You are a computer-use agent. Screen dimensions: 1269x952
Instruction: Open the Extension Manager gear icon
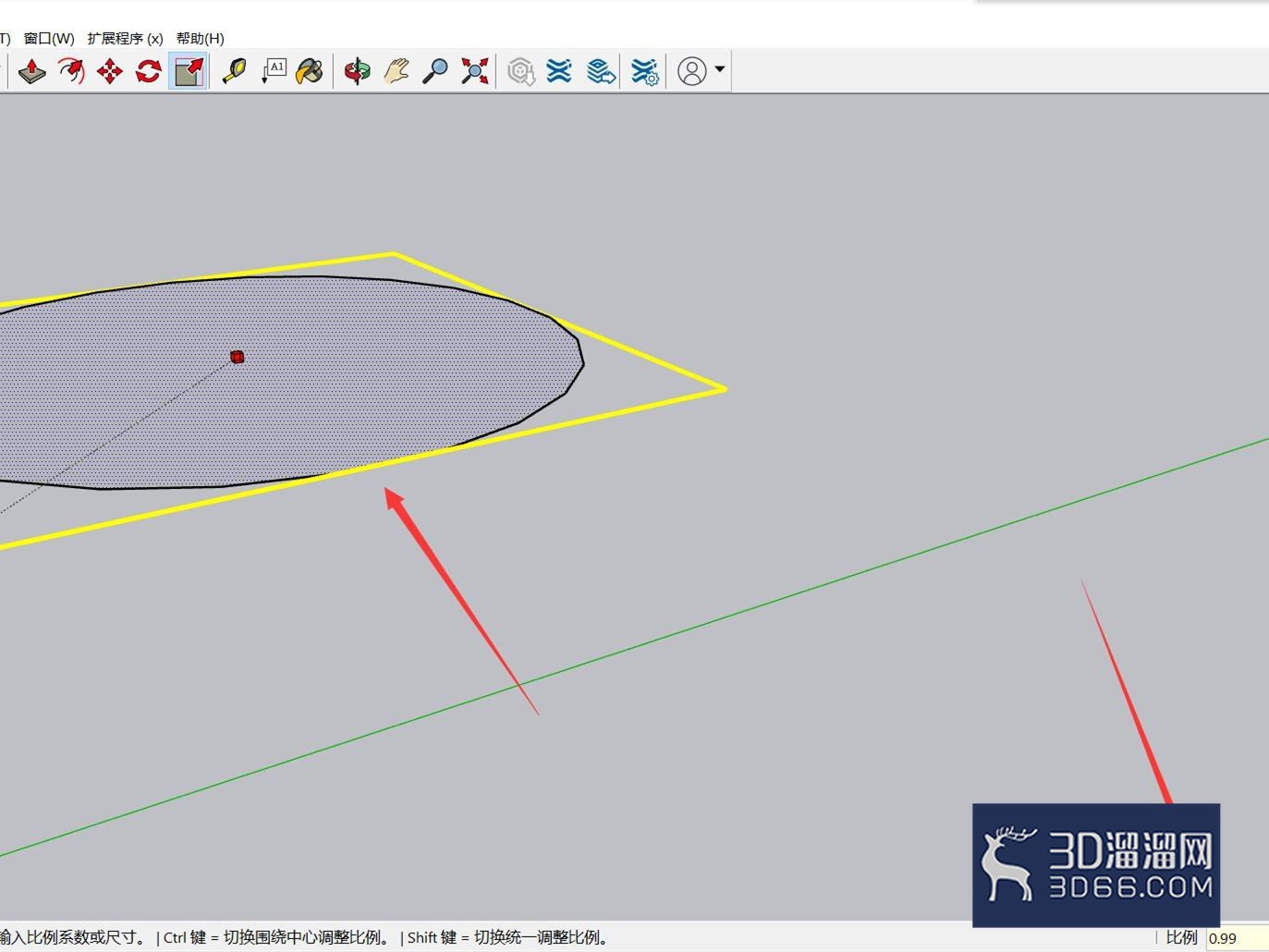click(644, 71)
